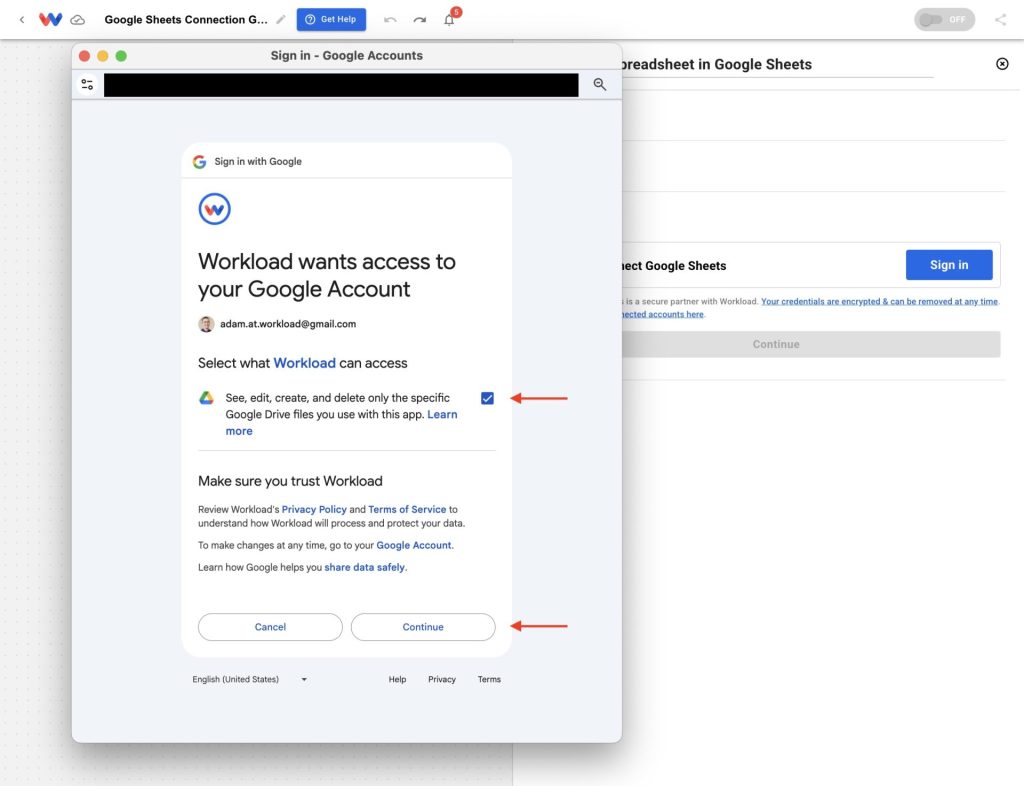Close the Google Sheets side panel

(1002, 64)
